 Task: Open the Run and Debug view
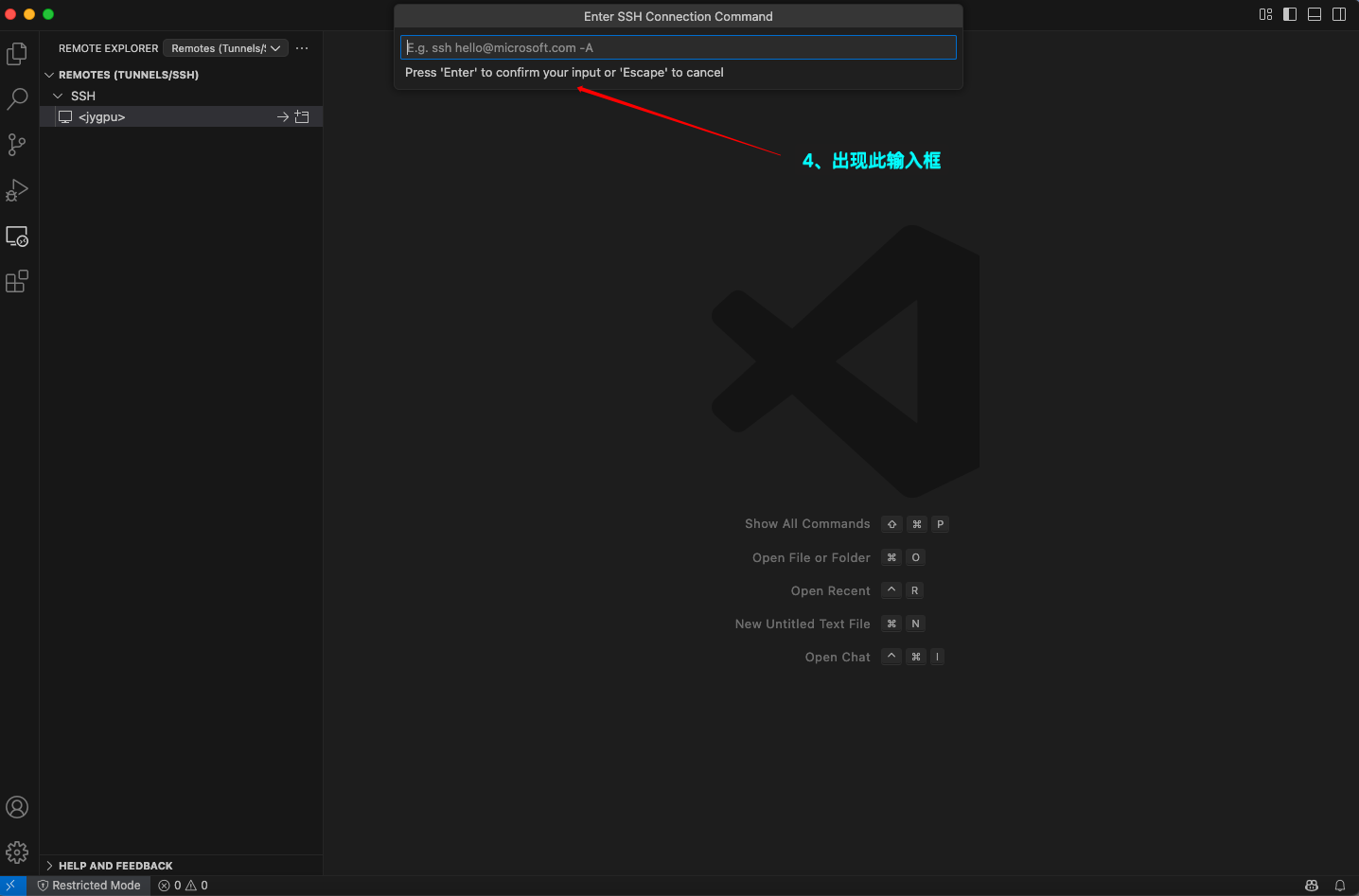(x=17, y=190)
